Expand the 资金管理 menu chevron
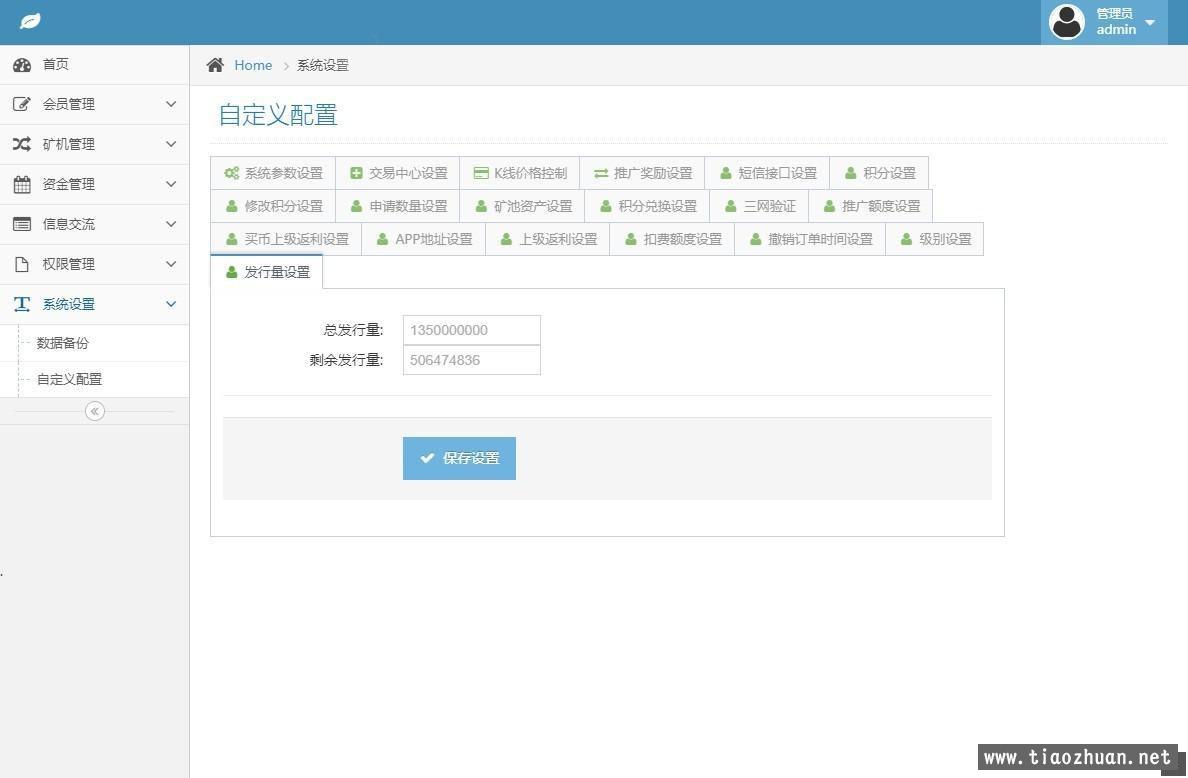 pyautogui.click(x=171, y=184)
